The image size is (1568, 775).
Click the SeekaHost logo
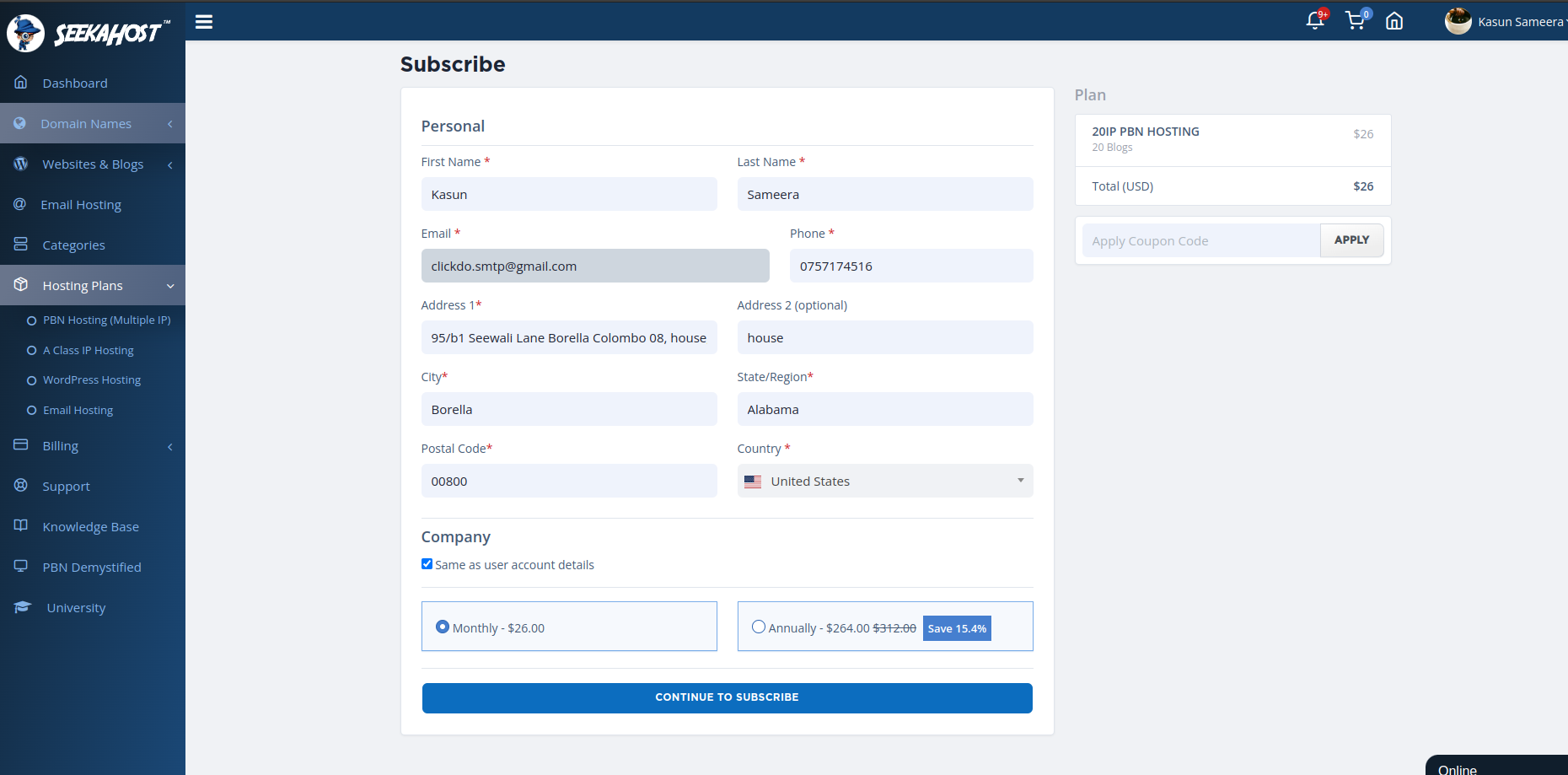89,33
